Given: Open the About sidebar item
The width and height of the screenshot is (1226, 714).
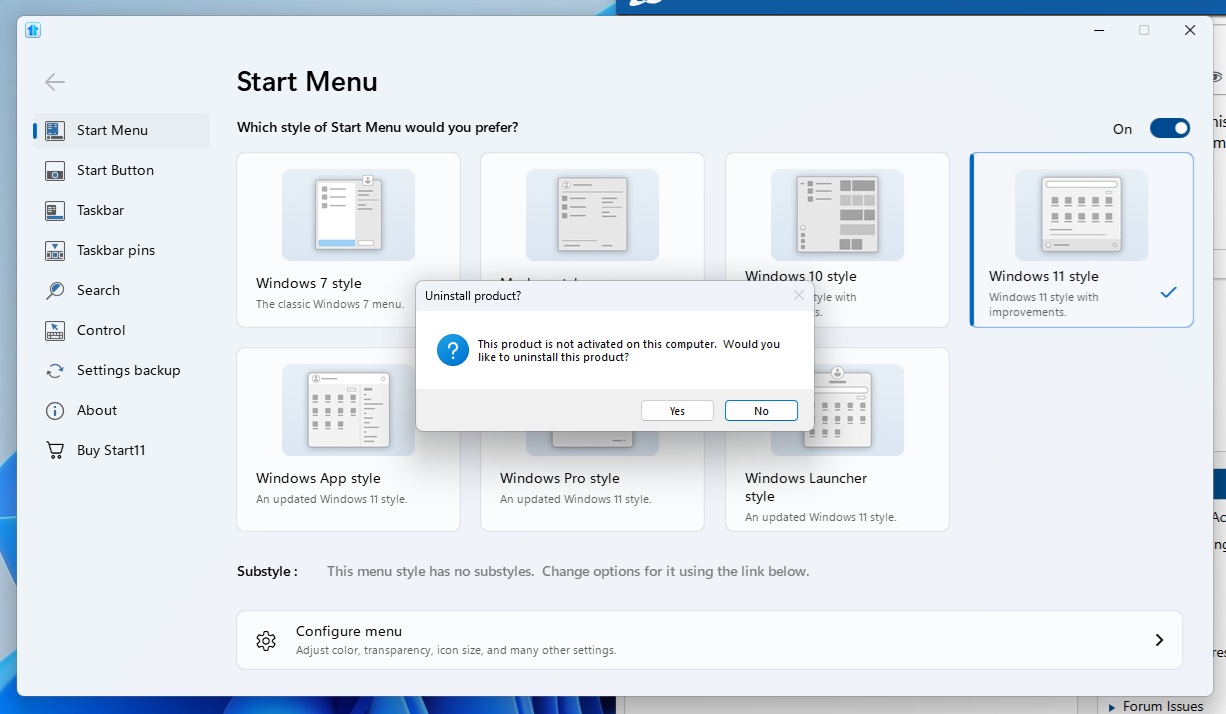Looking at the screenshot, I should [x=97, y=411].
